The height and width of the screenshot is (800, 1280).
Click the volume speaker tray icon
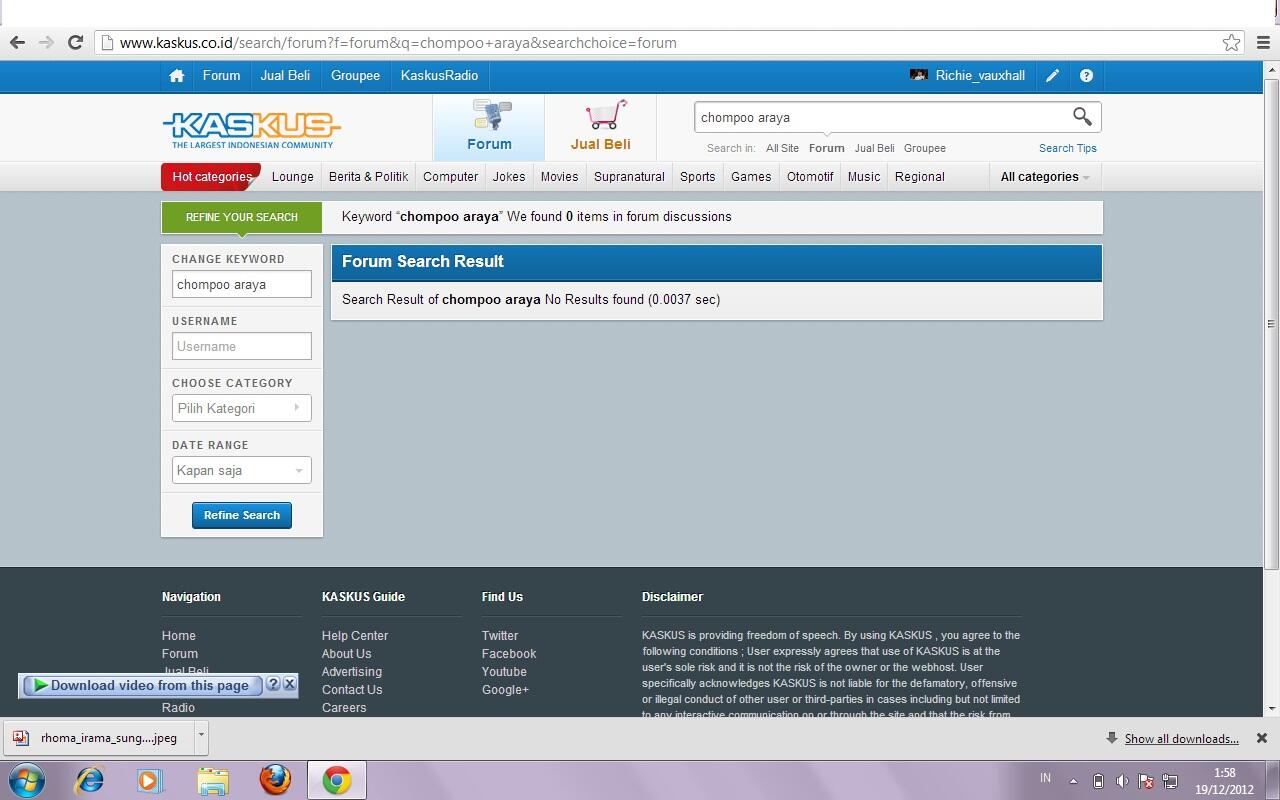coord(1122,781)
